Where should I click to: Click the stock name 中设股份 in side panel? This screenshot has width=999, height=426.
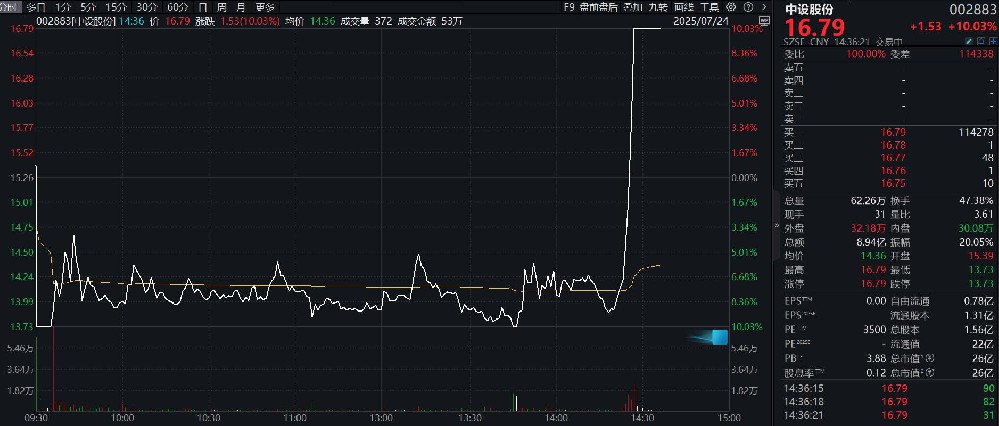pyautogui.click(x=809, y=9)
